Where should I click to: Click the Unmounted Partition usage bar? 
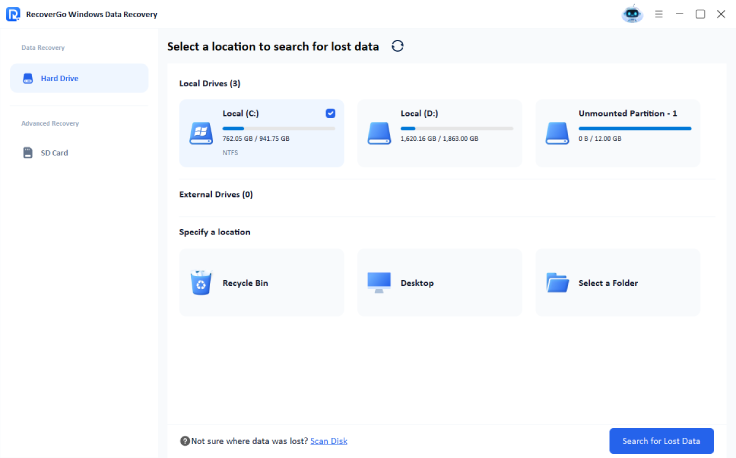coord(635,128)
